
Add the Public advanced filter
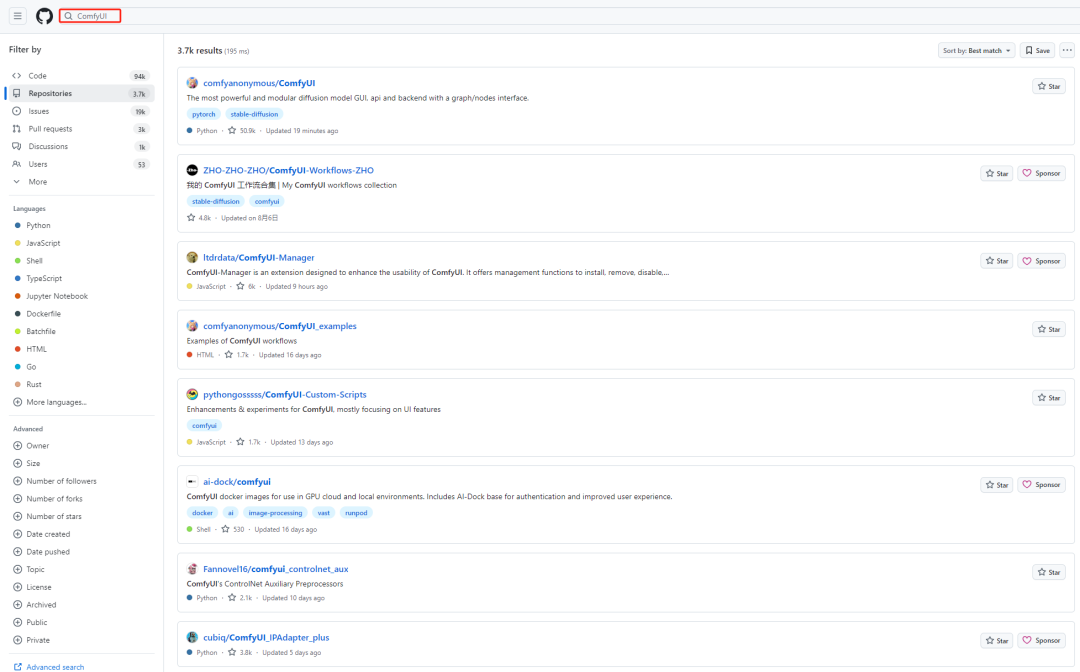[31, 622]
